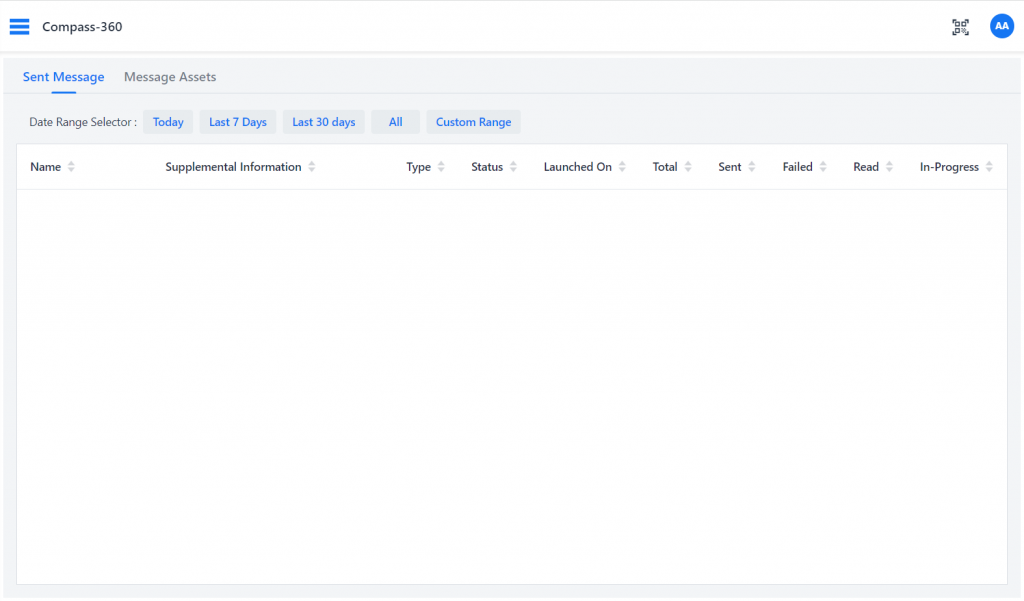Click the Supplemental Information header text
The image size is (1024, 601).
pos(233,167)
